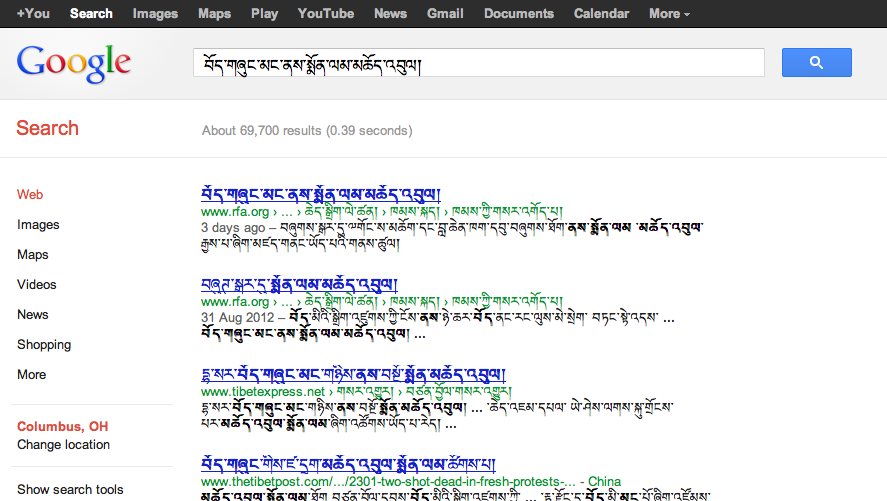This screenshot has width=887, height=501.
Task: Open result title dated 31 Aug 2012
Action: [x=299, y=284]
